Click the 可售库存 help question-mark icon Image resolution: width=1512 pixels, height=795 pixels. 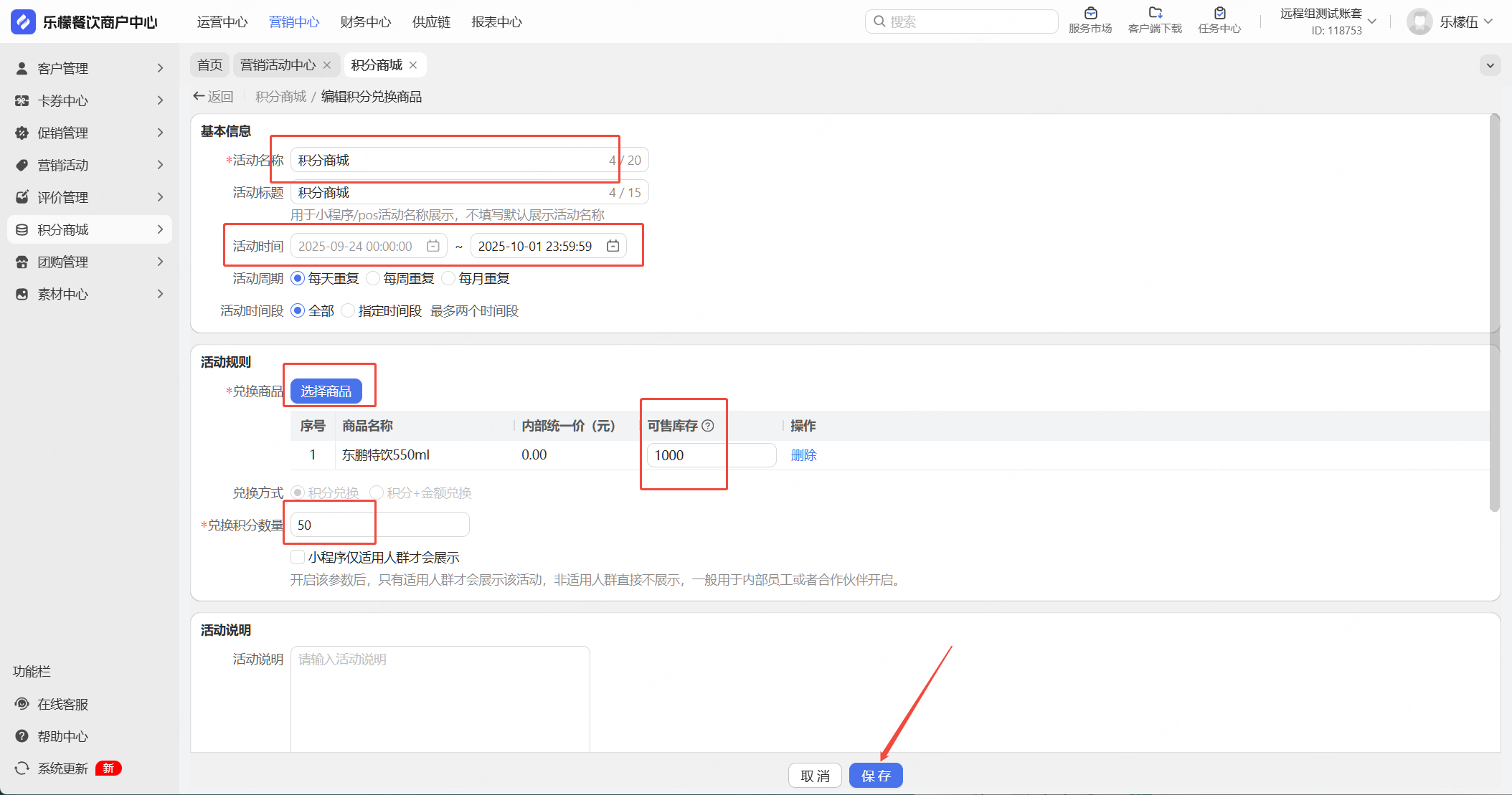(x=708, y=426)
